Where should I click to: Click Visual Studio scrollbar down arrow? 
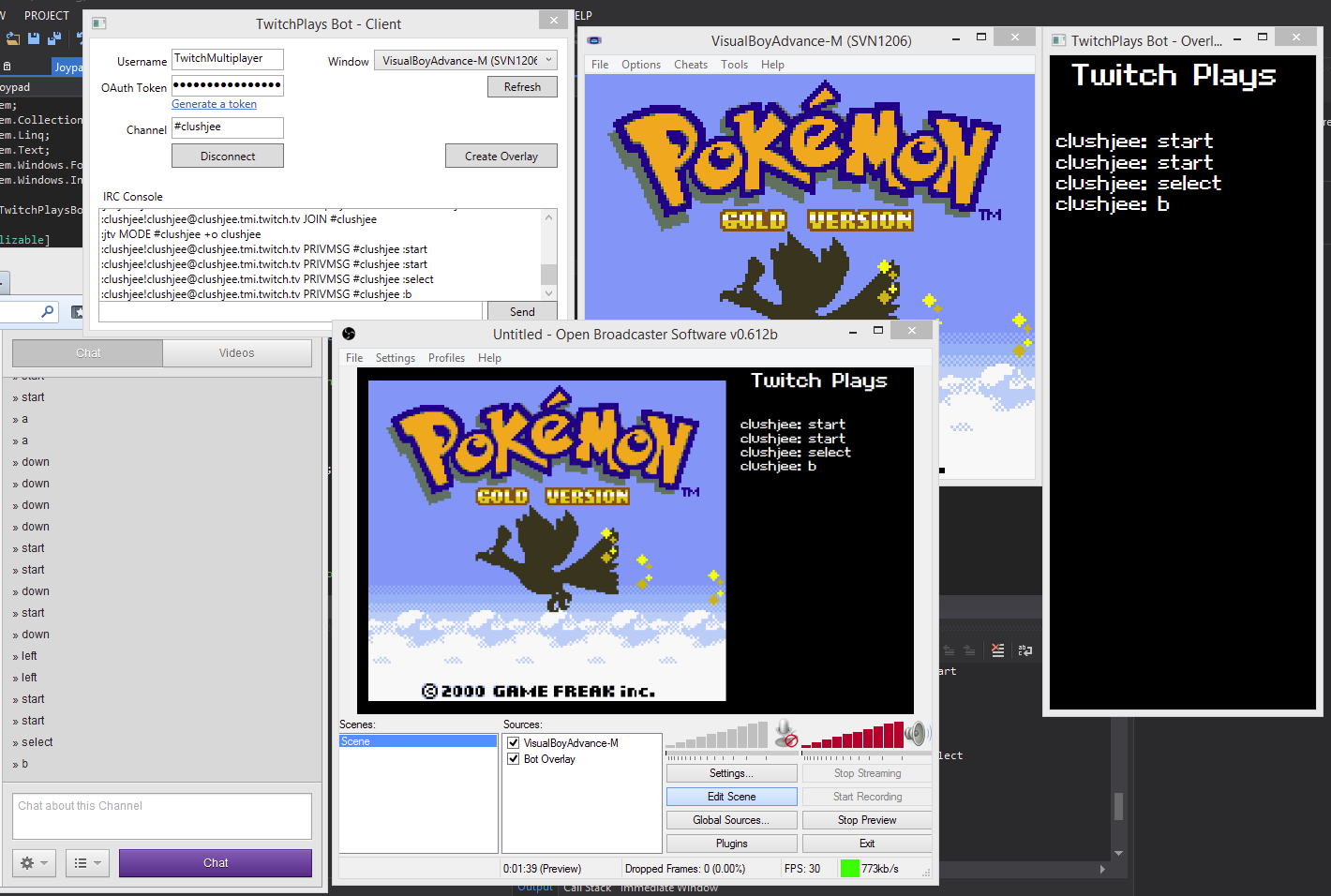(x=1118, y=853)
